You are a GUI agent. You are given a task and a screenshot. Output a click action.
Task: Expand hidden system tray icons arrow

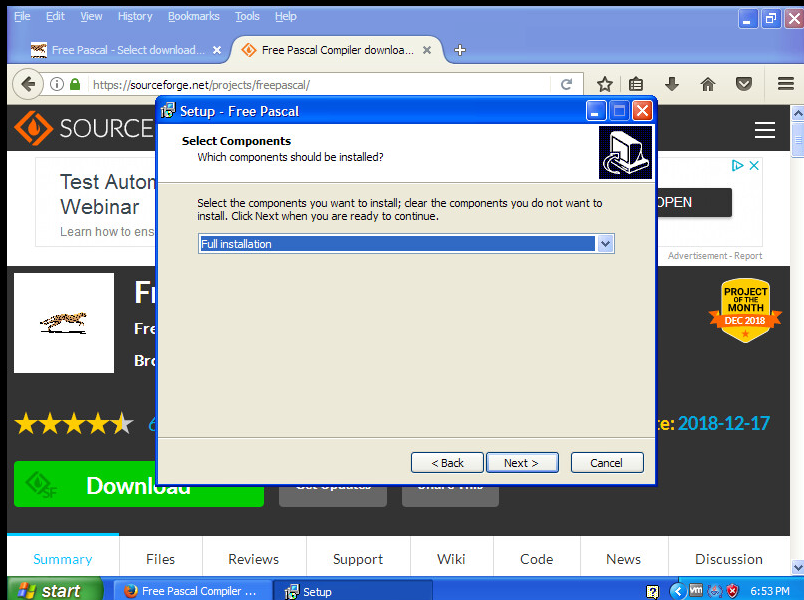click(678, 591)
